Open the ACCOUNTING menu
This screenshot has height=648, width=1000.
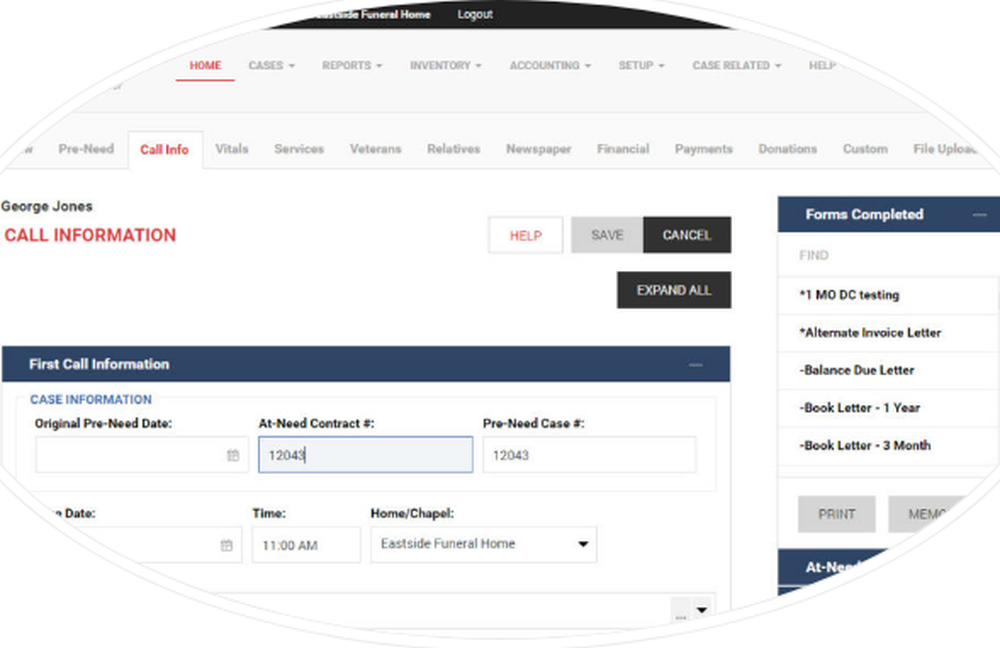(x=550, y=66)
